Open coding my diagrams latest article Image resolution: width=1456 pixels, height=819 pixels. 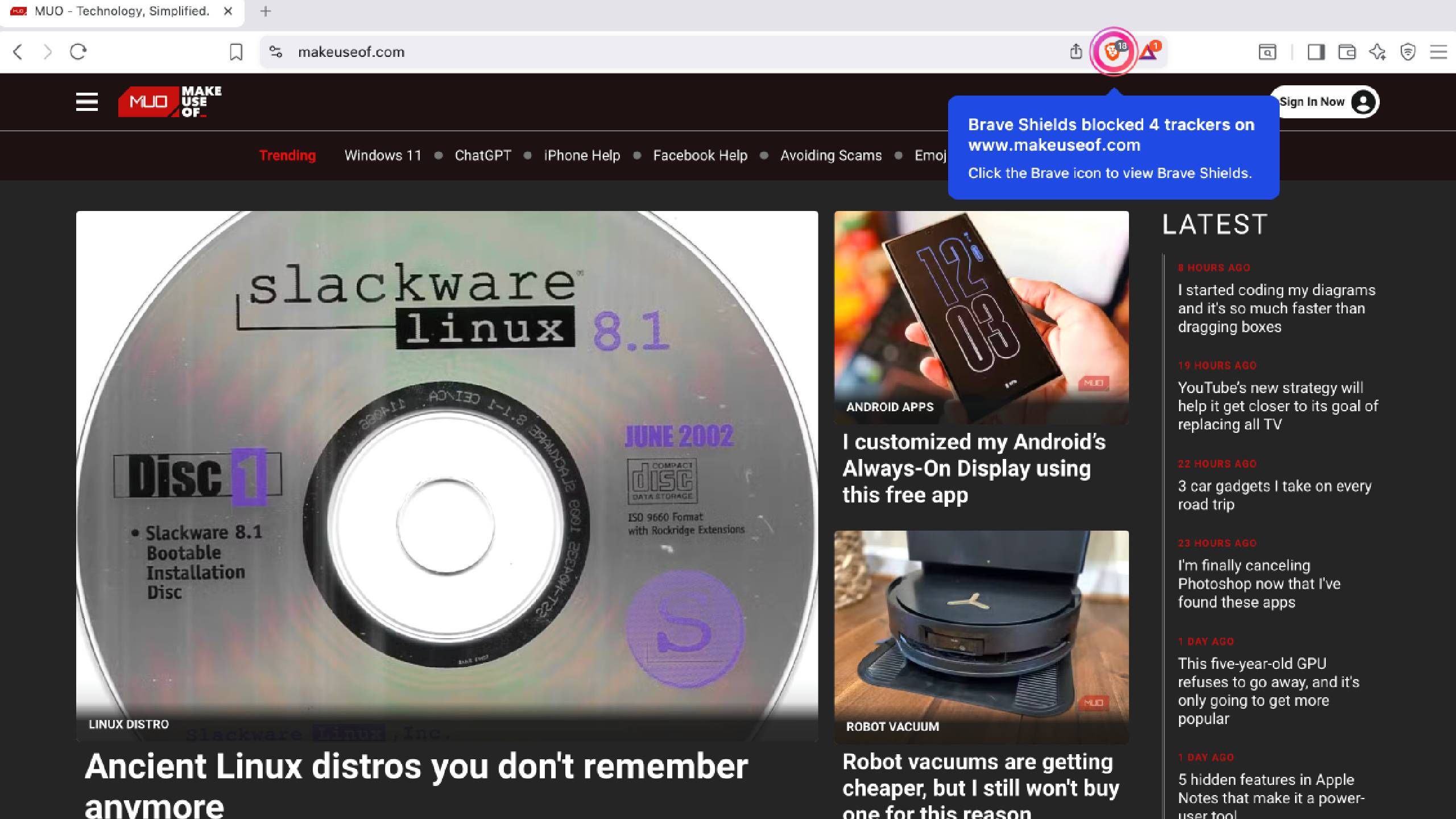click(1276, 308)
